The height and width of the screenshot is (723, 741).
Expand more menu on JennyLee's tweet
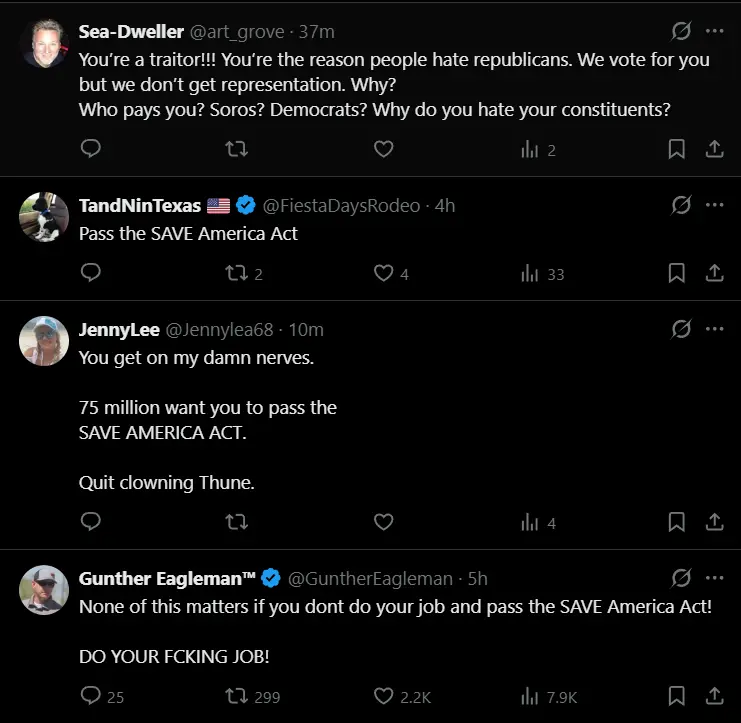pyautogui.click(x=714, y=329)
